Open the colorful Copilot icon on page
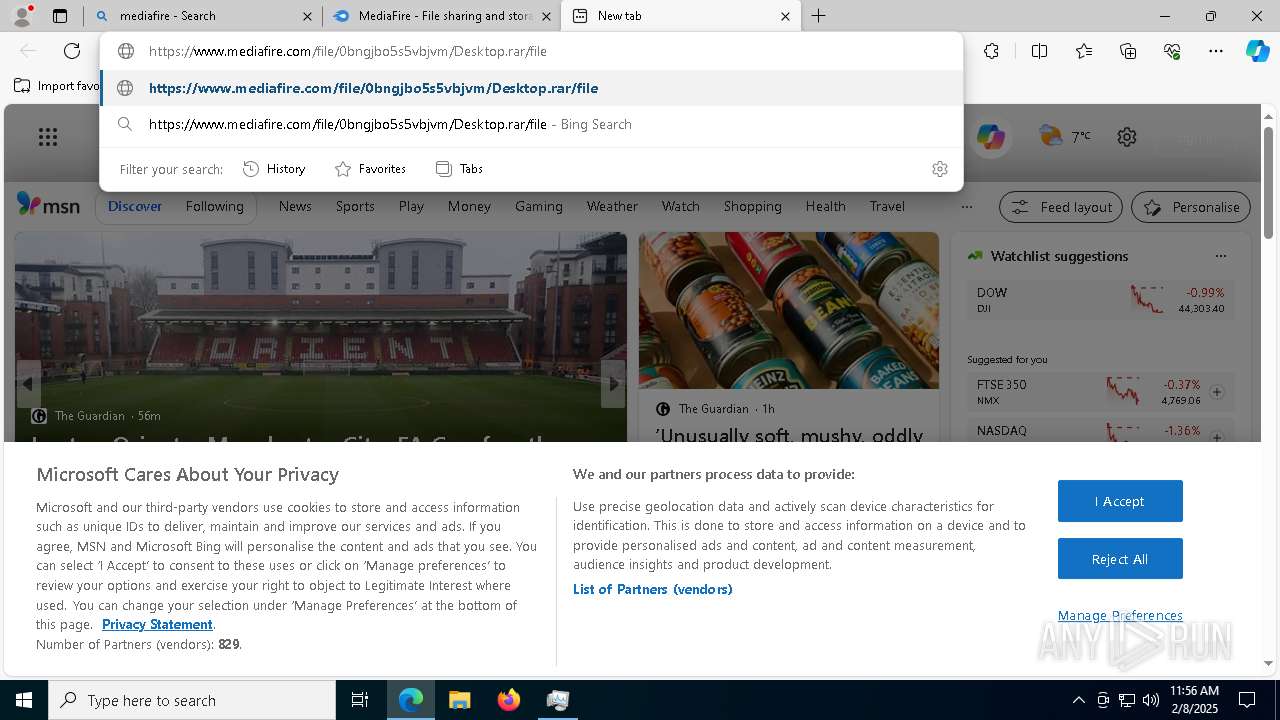Viewport: 1280px width, 720px height. [990, 137]
